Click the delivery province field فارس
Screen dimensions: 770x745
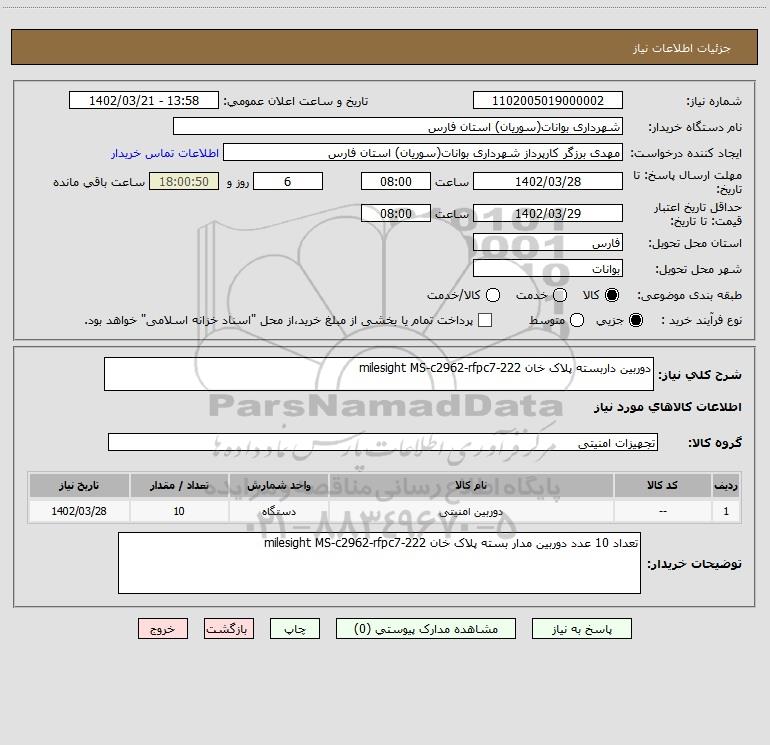click(548, 242)
